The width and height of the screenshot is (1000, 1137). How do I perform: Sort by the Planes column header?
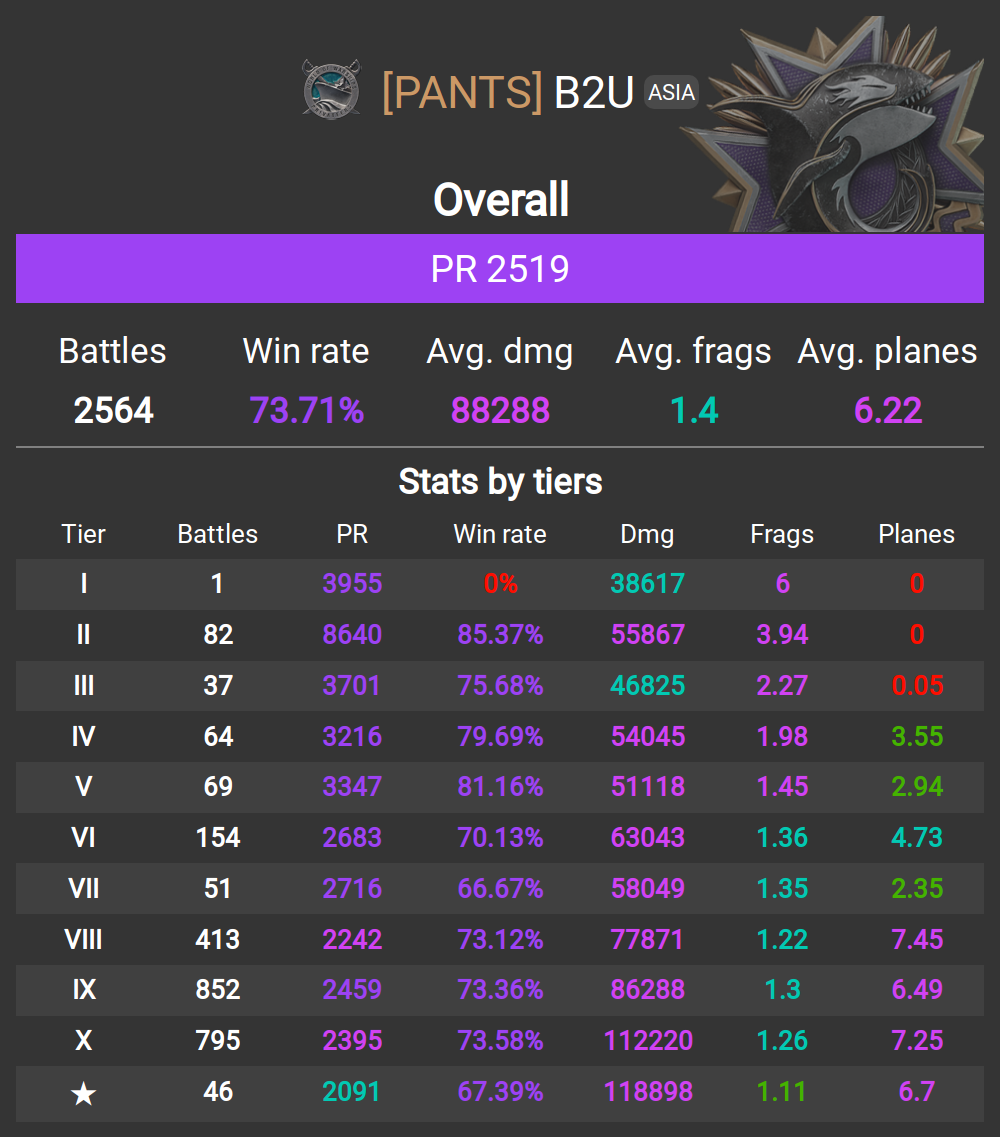tap(916, 534)
